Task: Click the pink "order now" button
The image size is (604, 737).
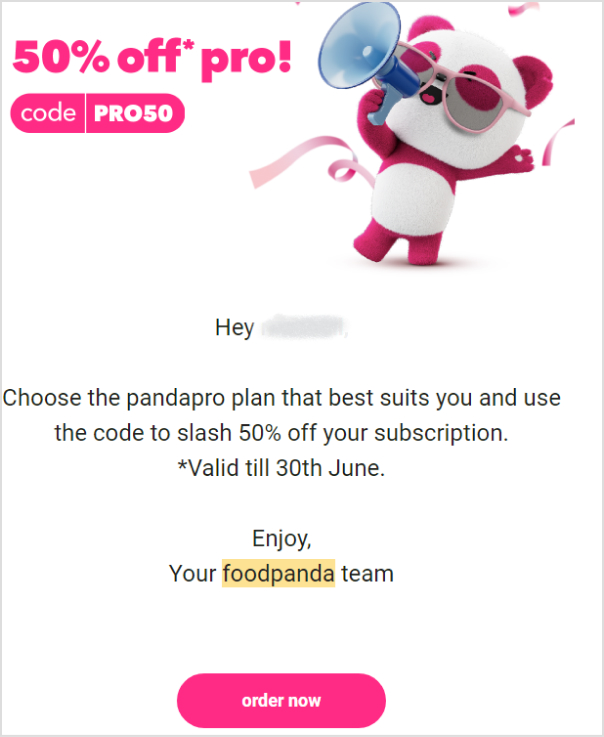Action: coord(281,700)
